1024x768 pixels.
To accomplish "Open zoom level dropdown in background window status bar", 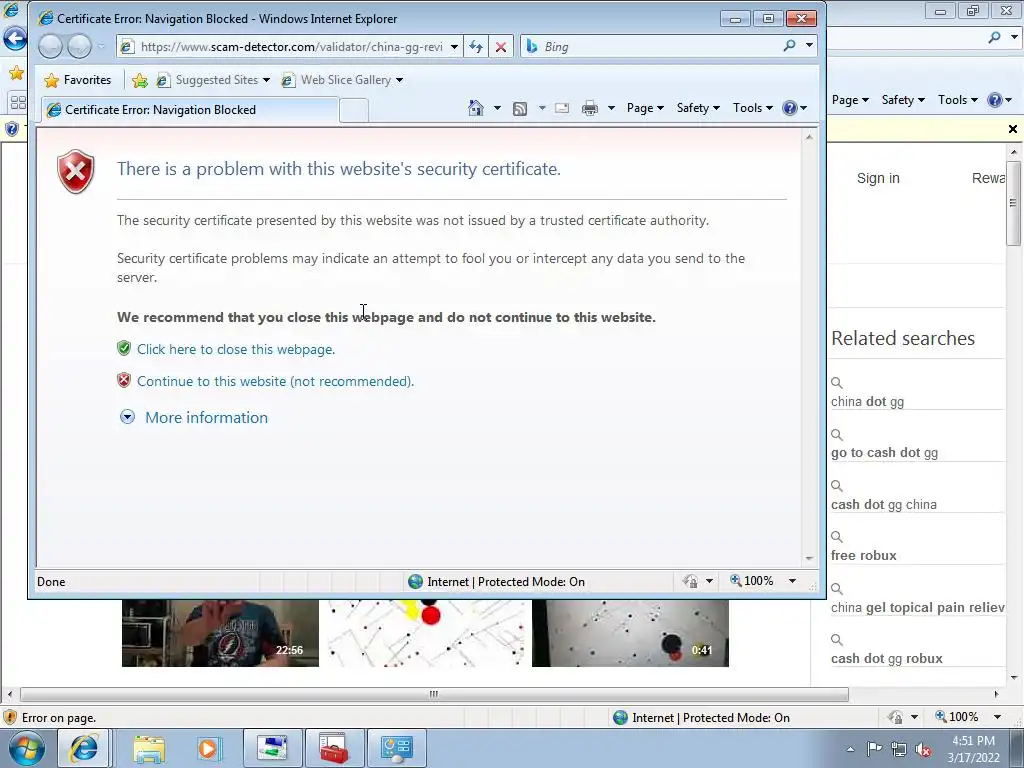I will [x=997, y=717].
